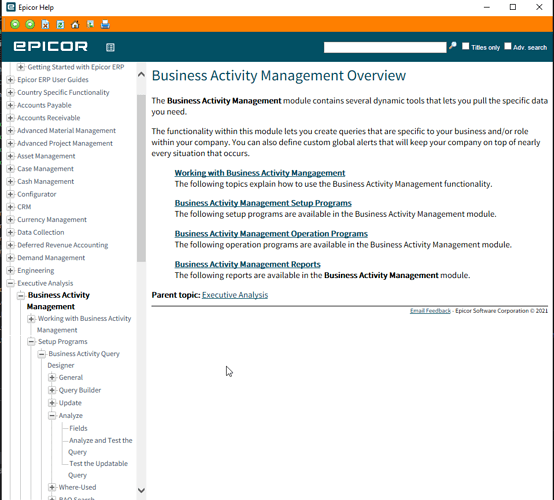Enable the Titles only checkbox
554x500 pixels.
tap(466, 46)
